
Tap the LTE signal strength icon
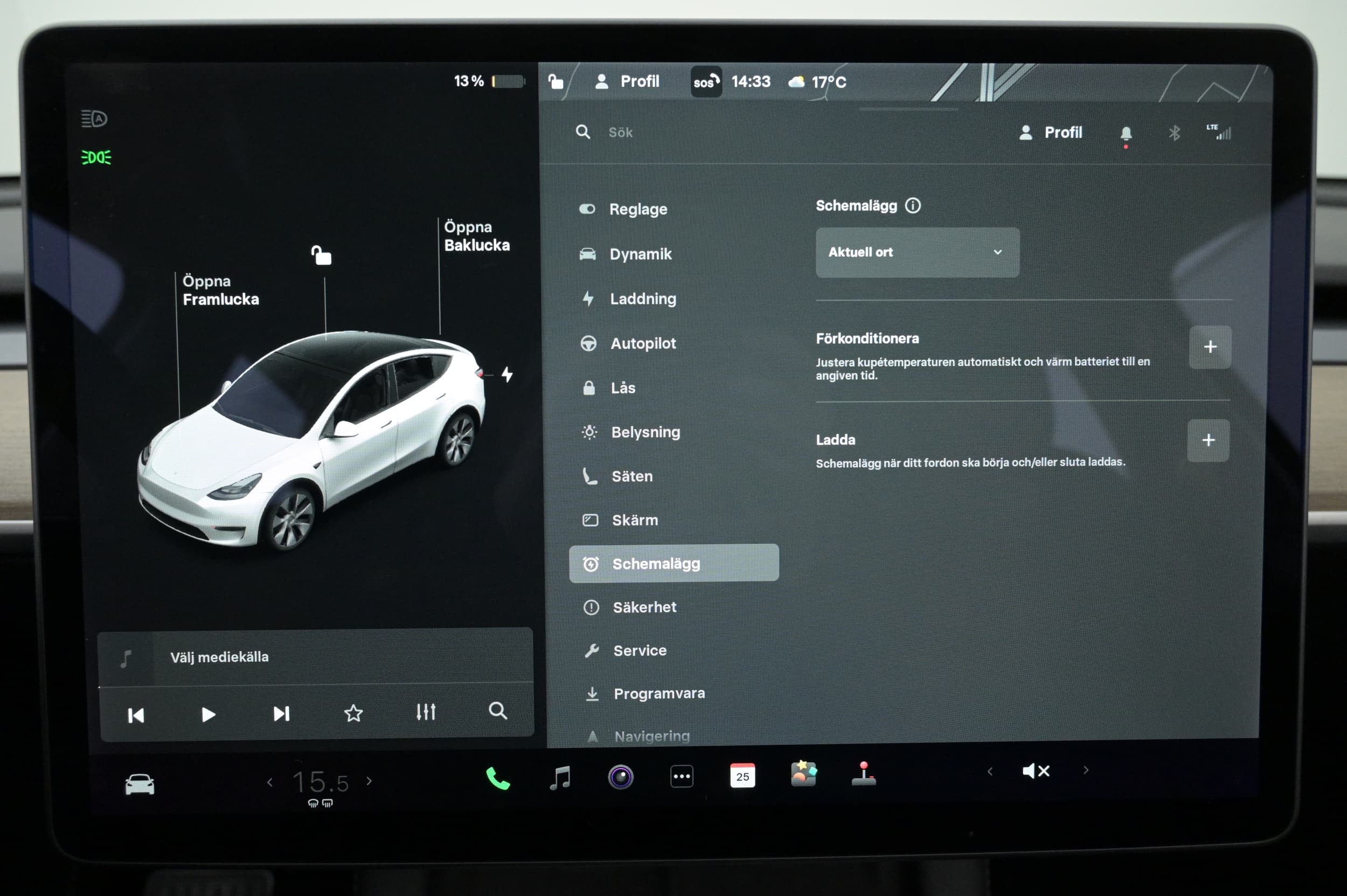pos(1219,132)
